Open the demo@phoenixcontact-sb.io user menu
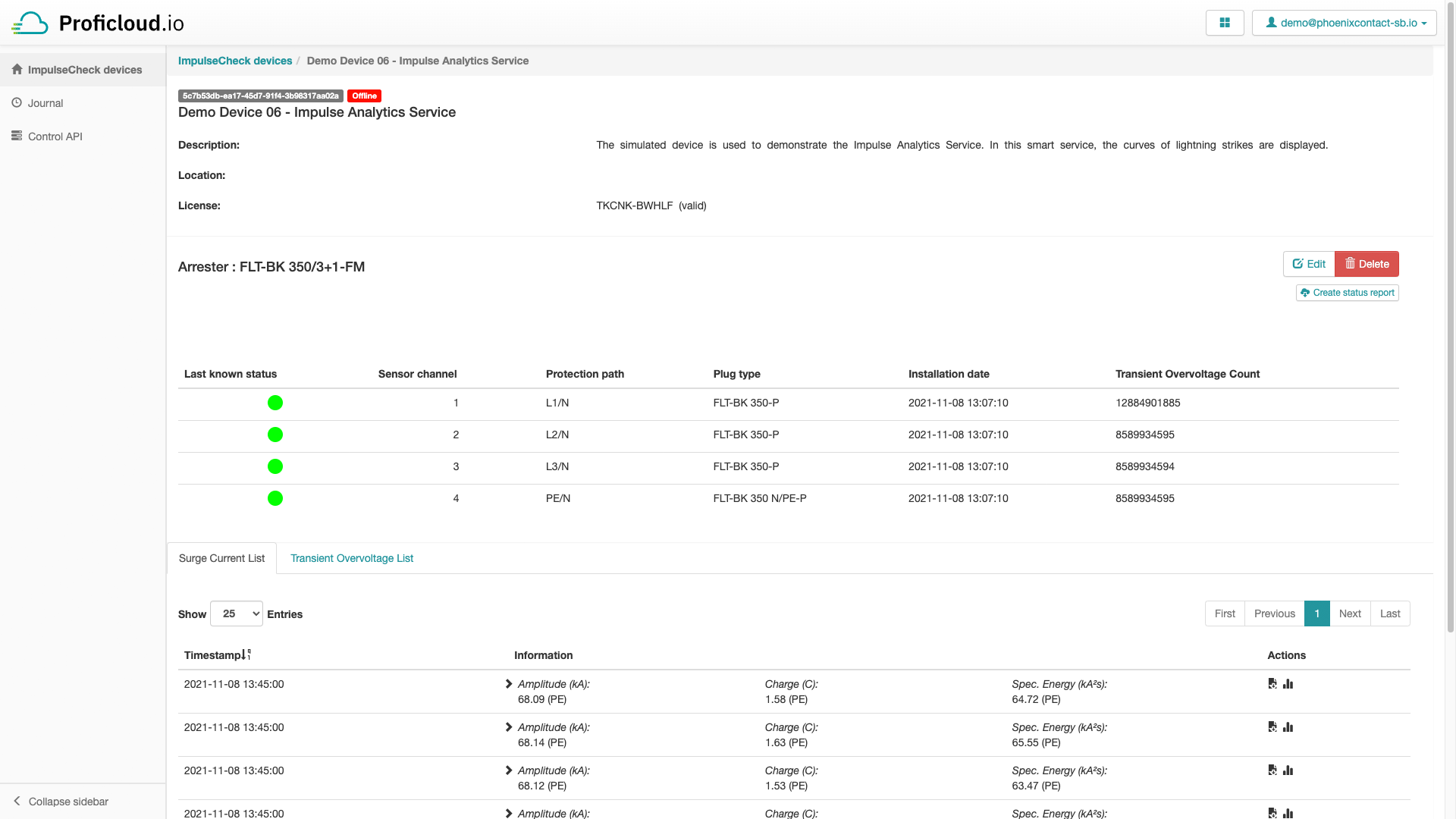The width and height of the screenshot is (1456, 819). click(x=1345, y=23)
